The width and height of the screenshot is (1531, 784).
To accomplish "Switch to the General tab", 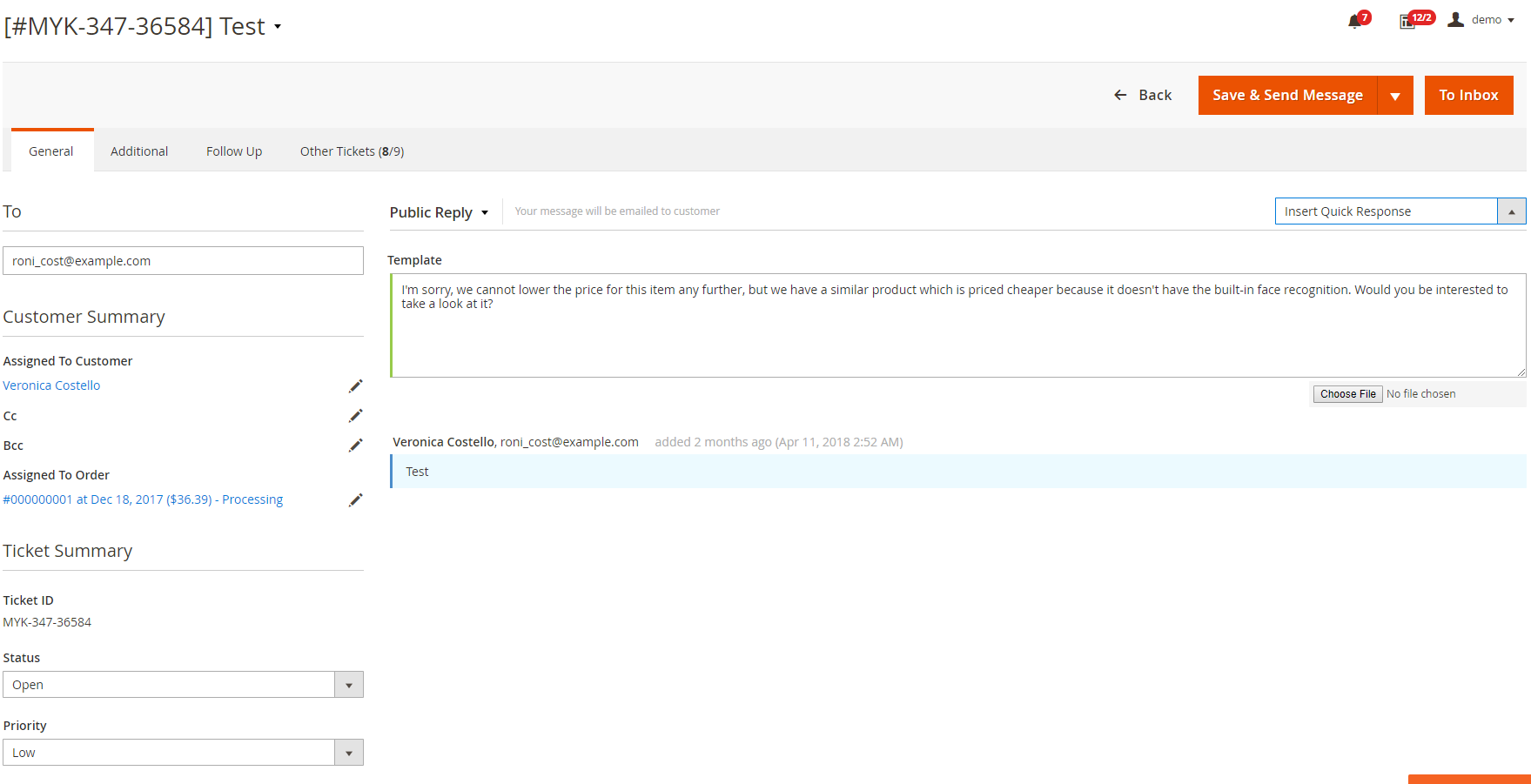I will (51, 151).
